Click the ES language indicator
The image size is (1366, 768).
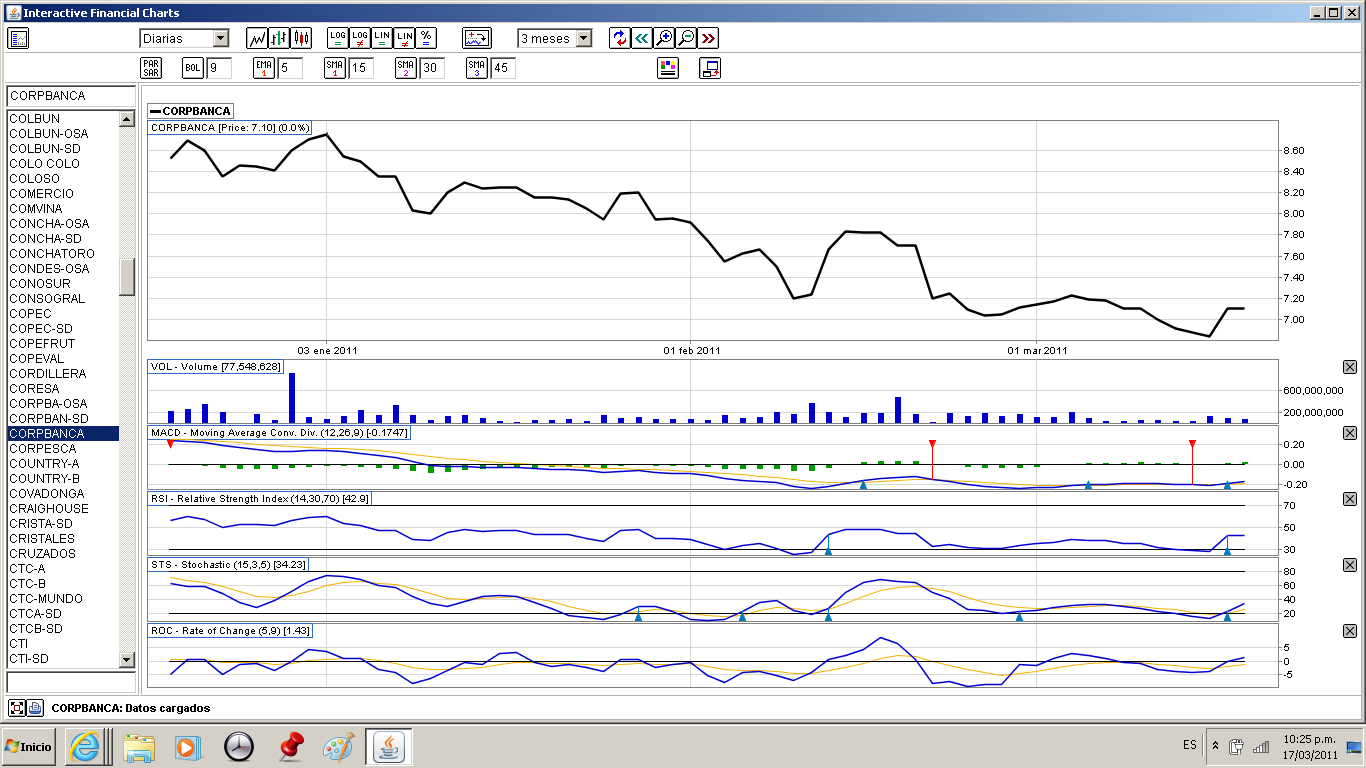pos(1190,745)
